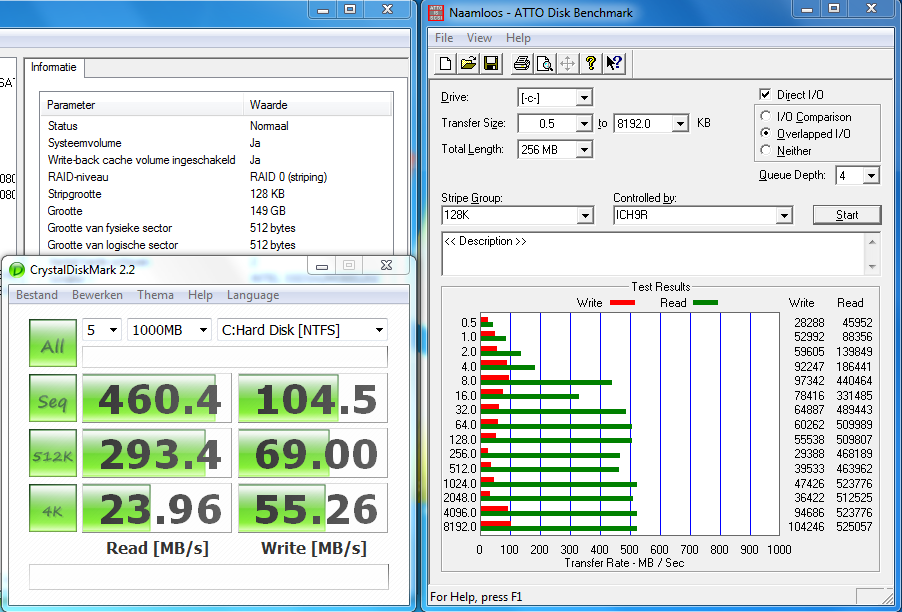Activate the context Help pointer icon
This screenshot has width=902, height=612.
(x=614, y=63)
